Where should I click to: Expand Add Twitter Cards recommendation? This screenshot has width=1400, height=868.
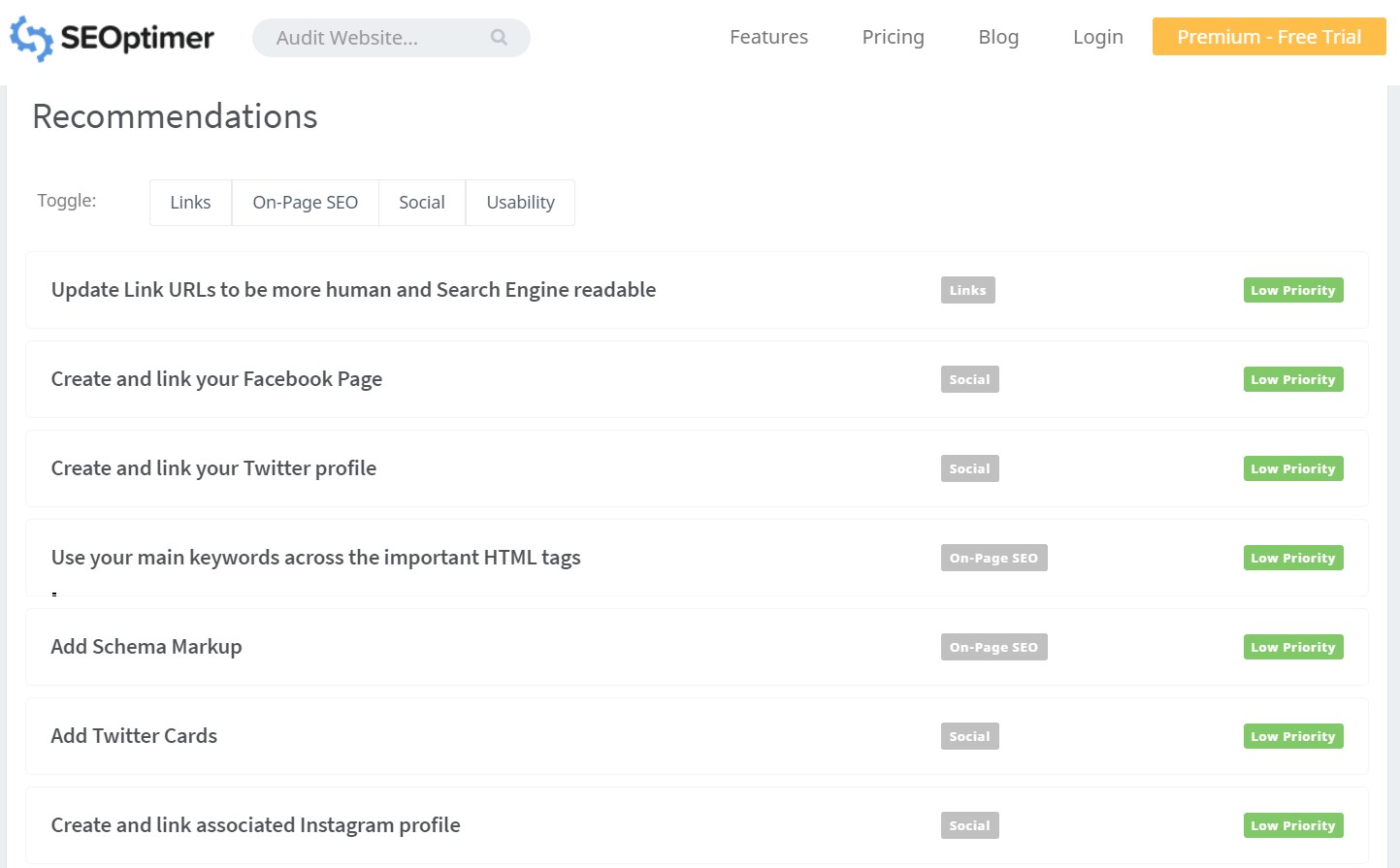click(697, 736)
